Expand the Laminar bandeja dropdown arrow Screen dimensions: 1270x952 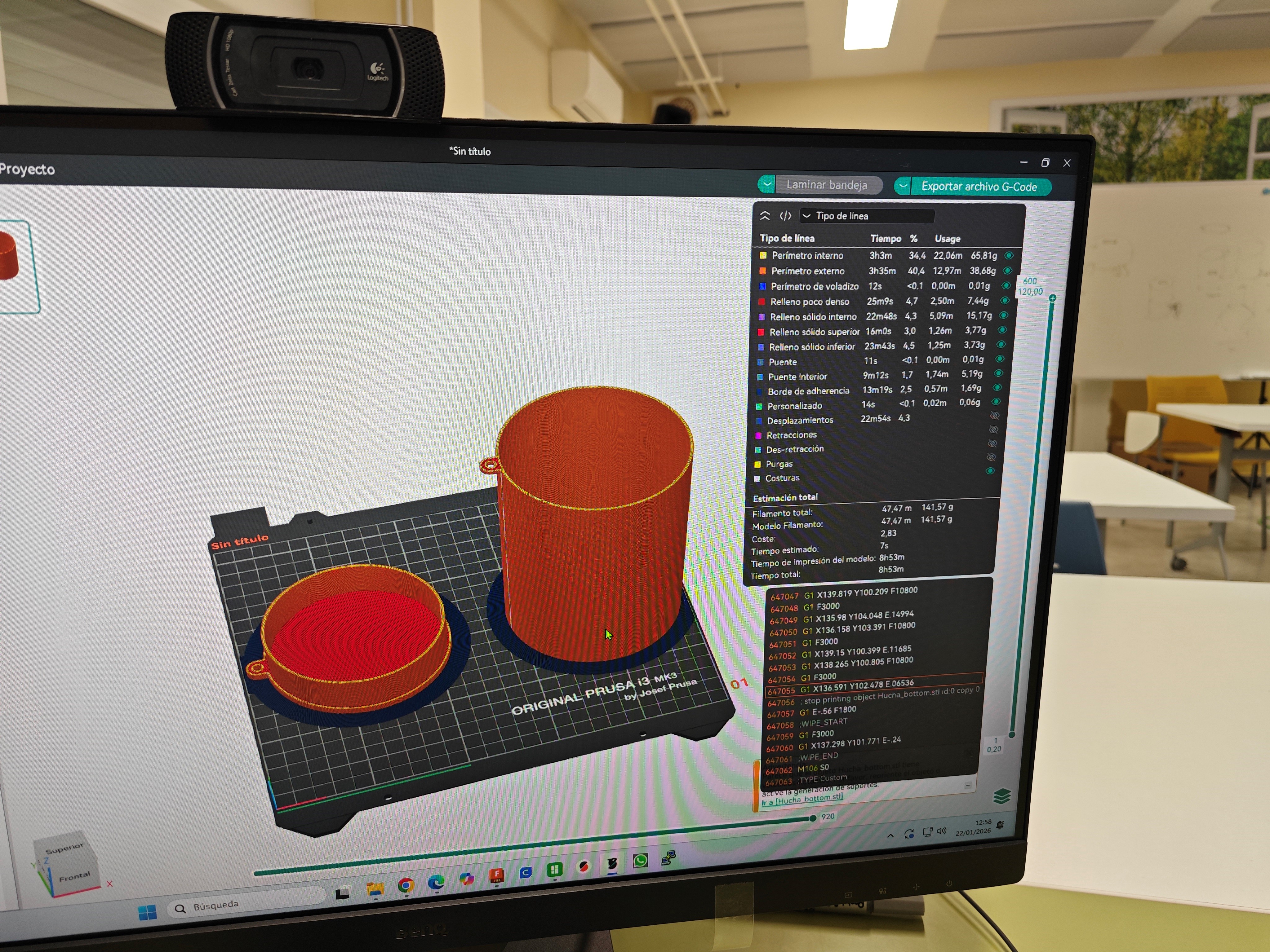(766, 184)
